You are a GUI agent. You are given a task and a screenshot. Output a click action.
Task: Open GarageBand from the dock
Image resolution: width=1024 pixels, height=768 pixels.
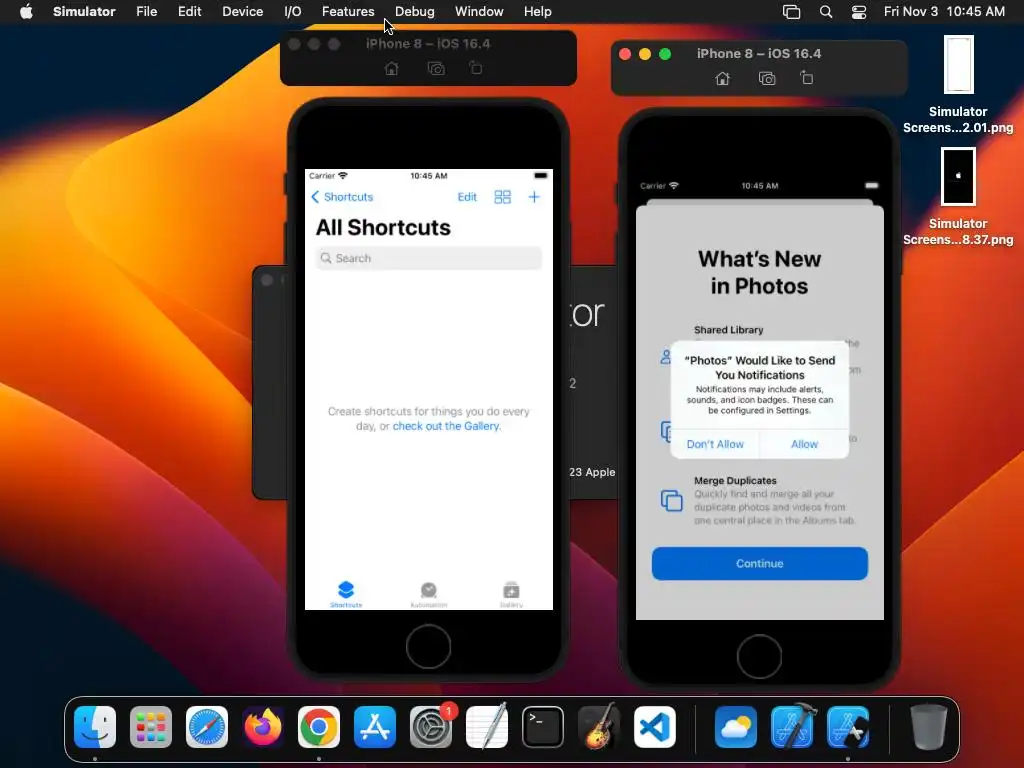[599, 727]
